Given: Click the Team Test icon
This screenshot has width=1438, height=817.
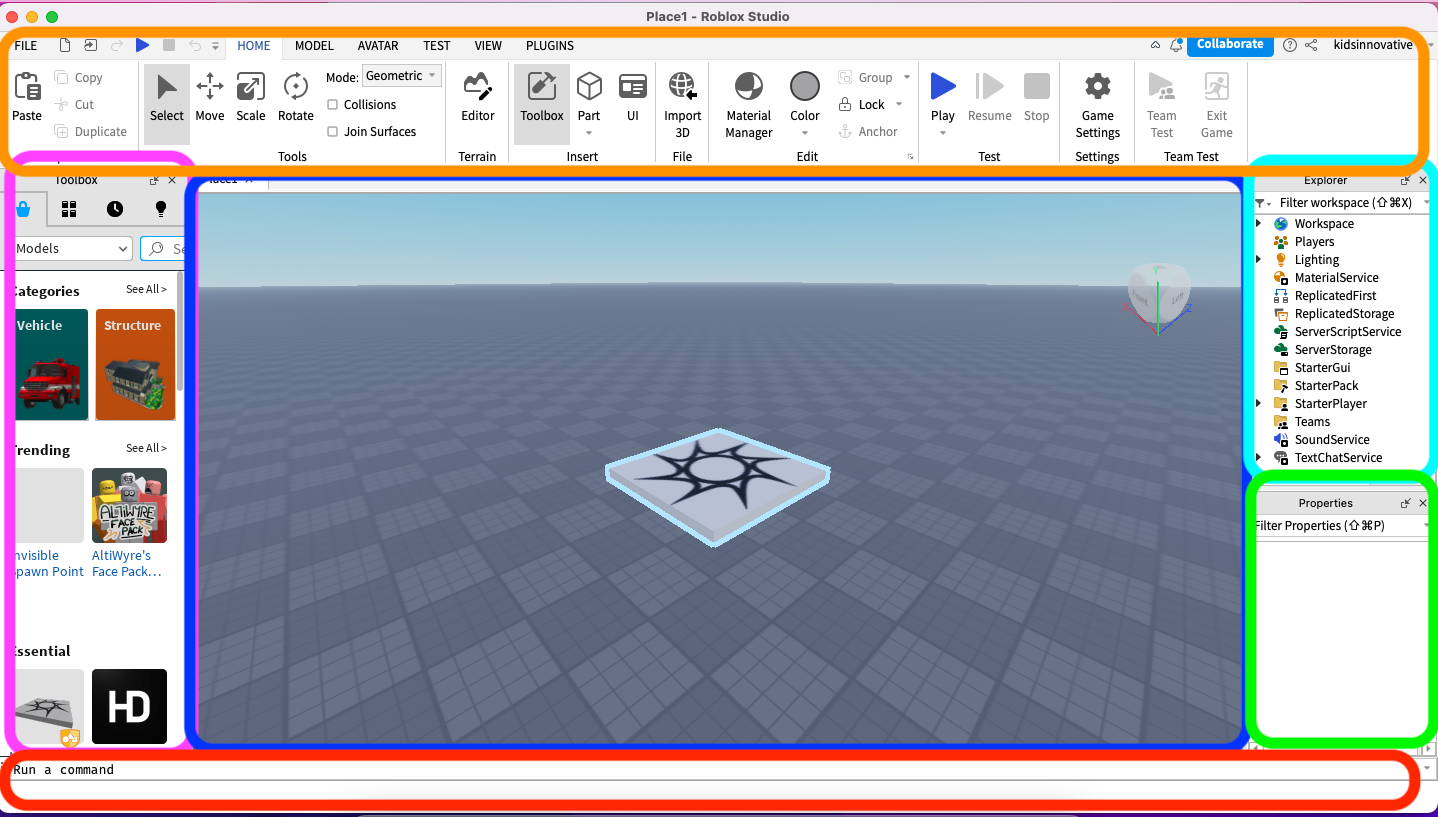Looking at the screenshot, I should click(x=1162, y=87).
